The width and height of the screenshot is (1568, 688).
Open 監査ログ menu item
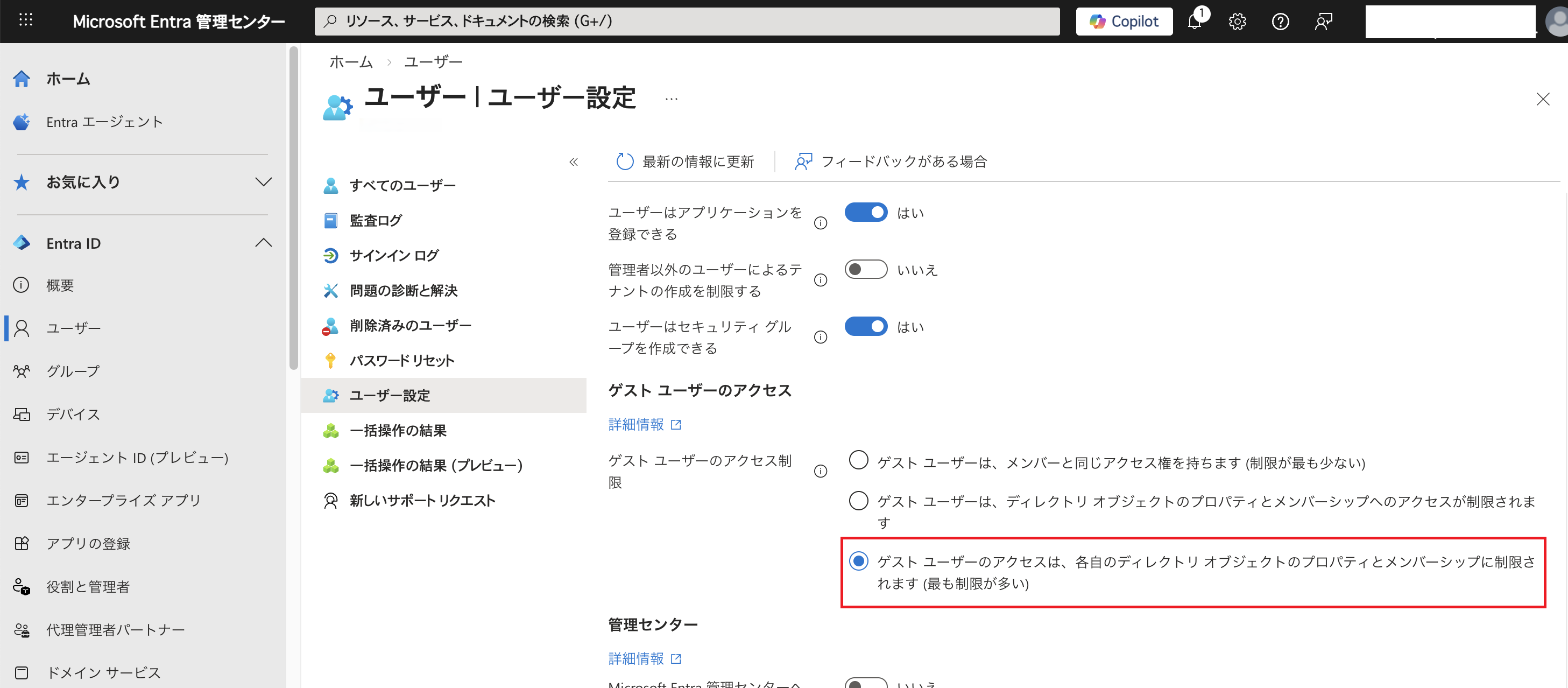pos(376,220)
